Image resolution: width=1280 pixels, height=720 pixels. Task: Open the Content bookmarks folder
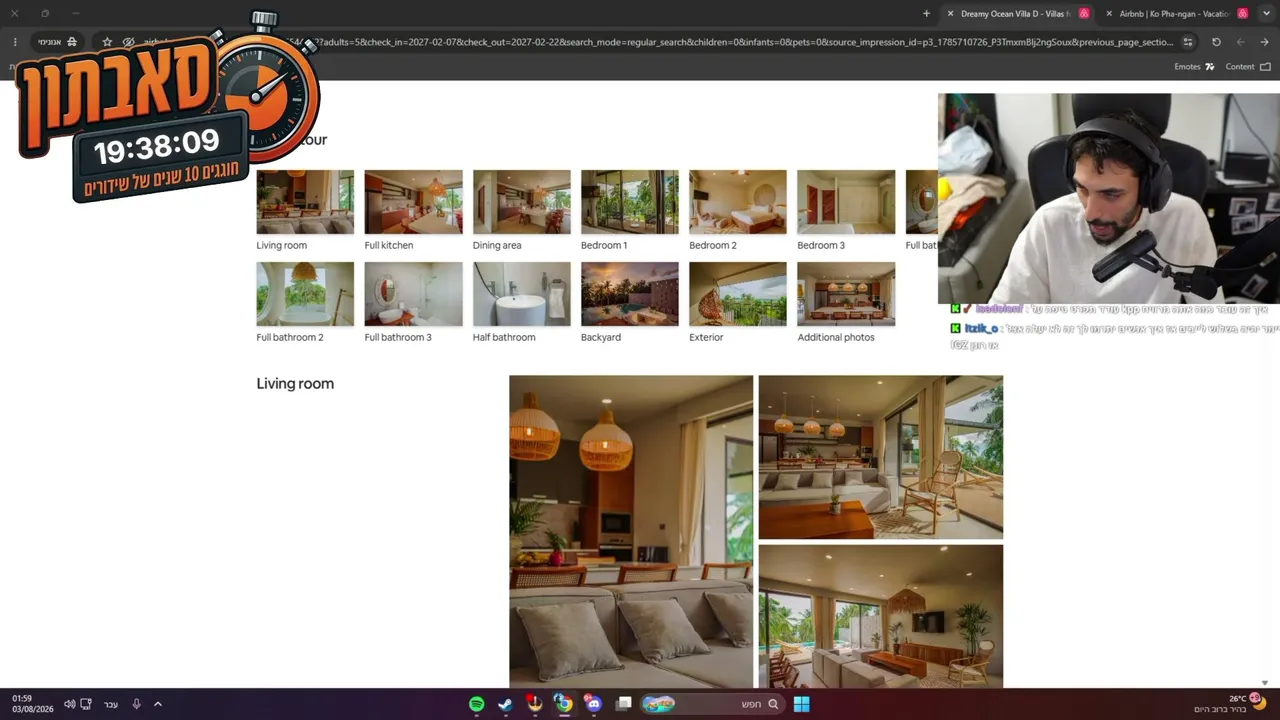click(1248, 67)
